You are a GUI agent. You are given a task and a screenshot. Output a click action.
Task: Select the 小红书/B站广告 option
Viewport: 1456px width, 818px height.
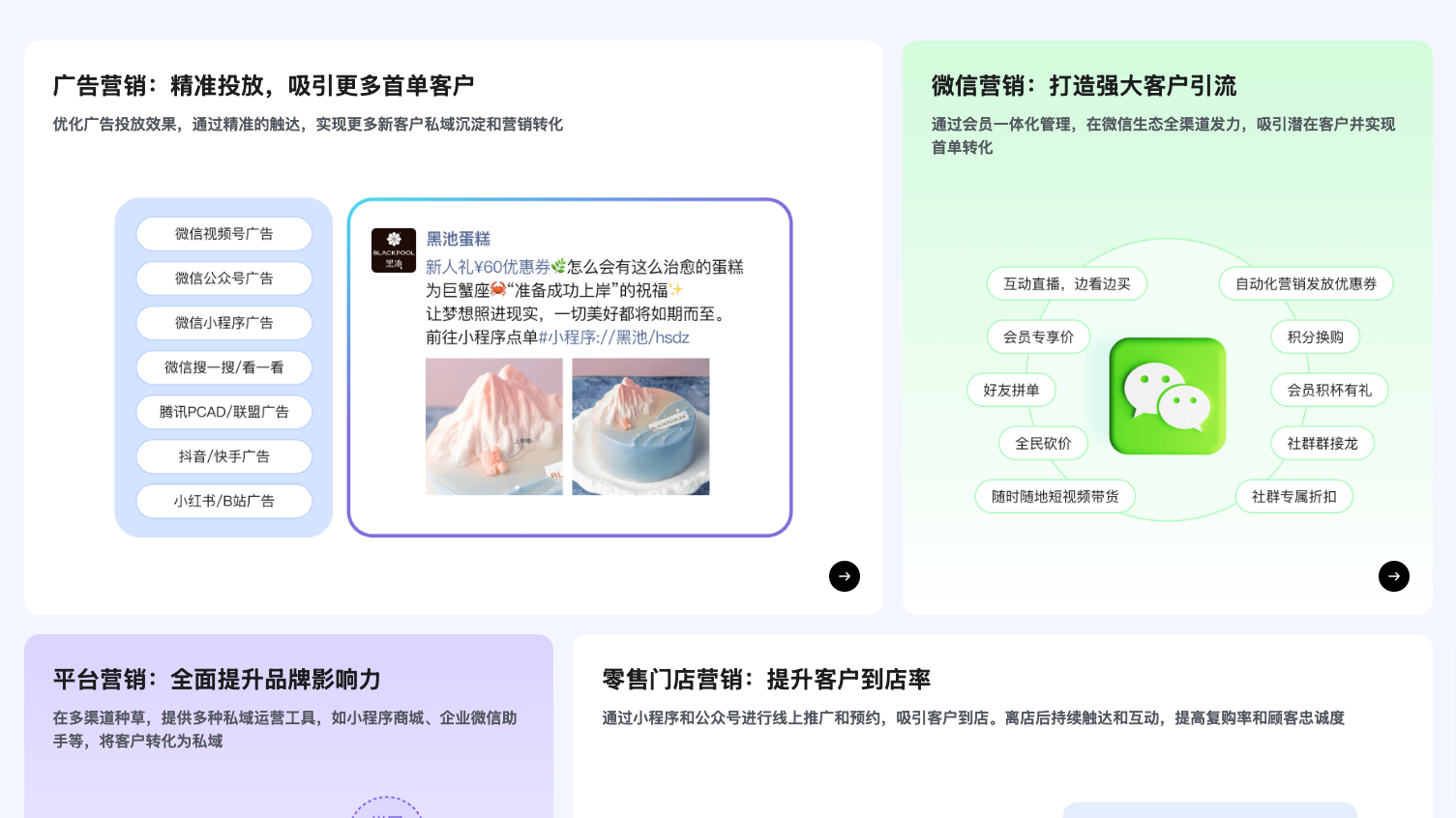[x=223, y=501]
